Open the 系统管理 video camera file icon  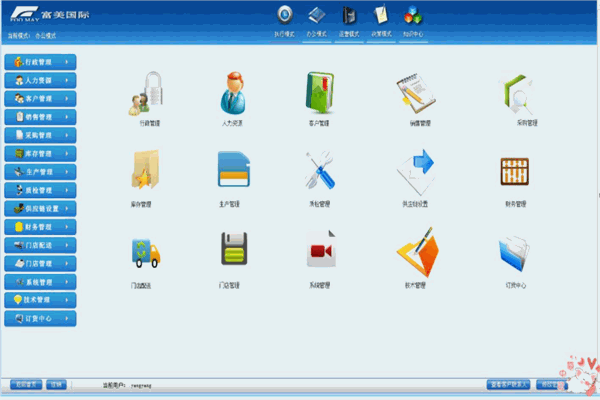click(x=321, y=248)
